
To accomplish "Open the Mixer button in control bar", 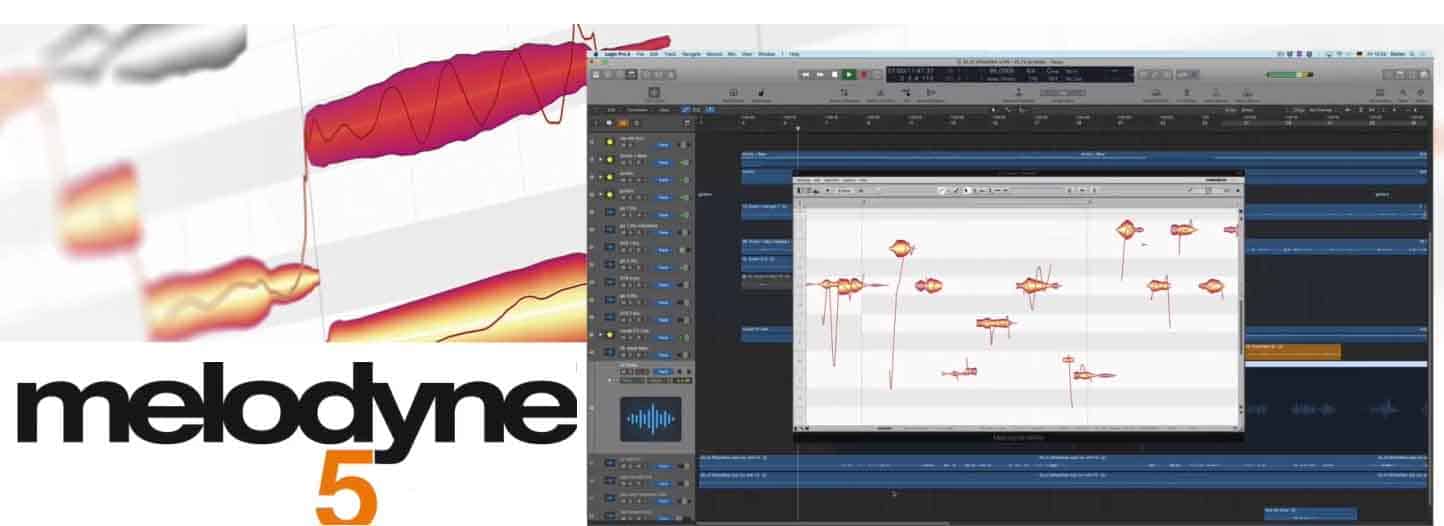I will pyautogui.click(x=658, y=75).
